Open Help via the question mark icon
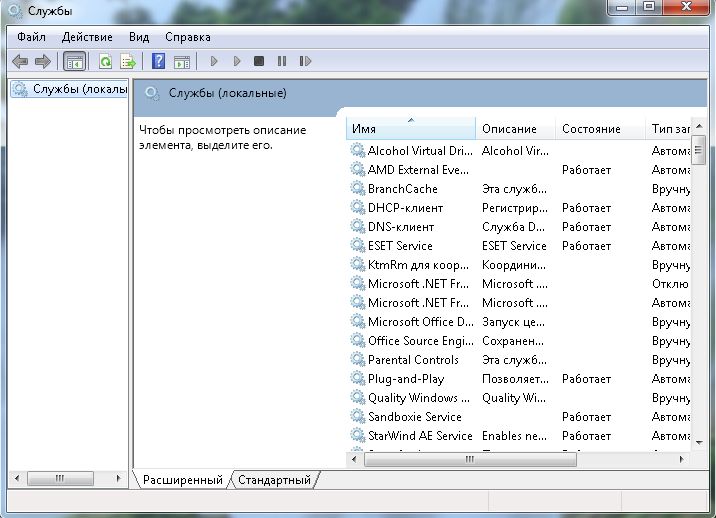 click(158, 61)
